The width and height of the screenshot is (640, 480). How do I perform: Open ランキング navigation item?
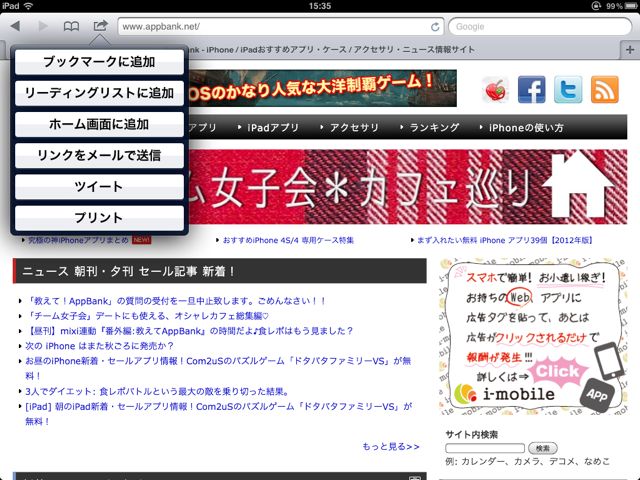click(434, 128)
